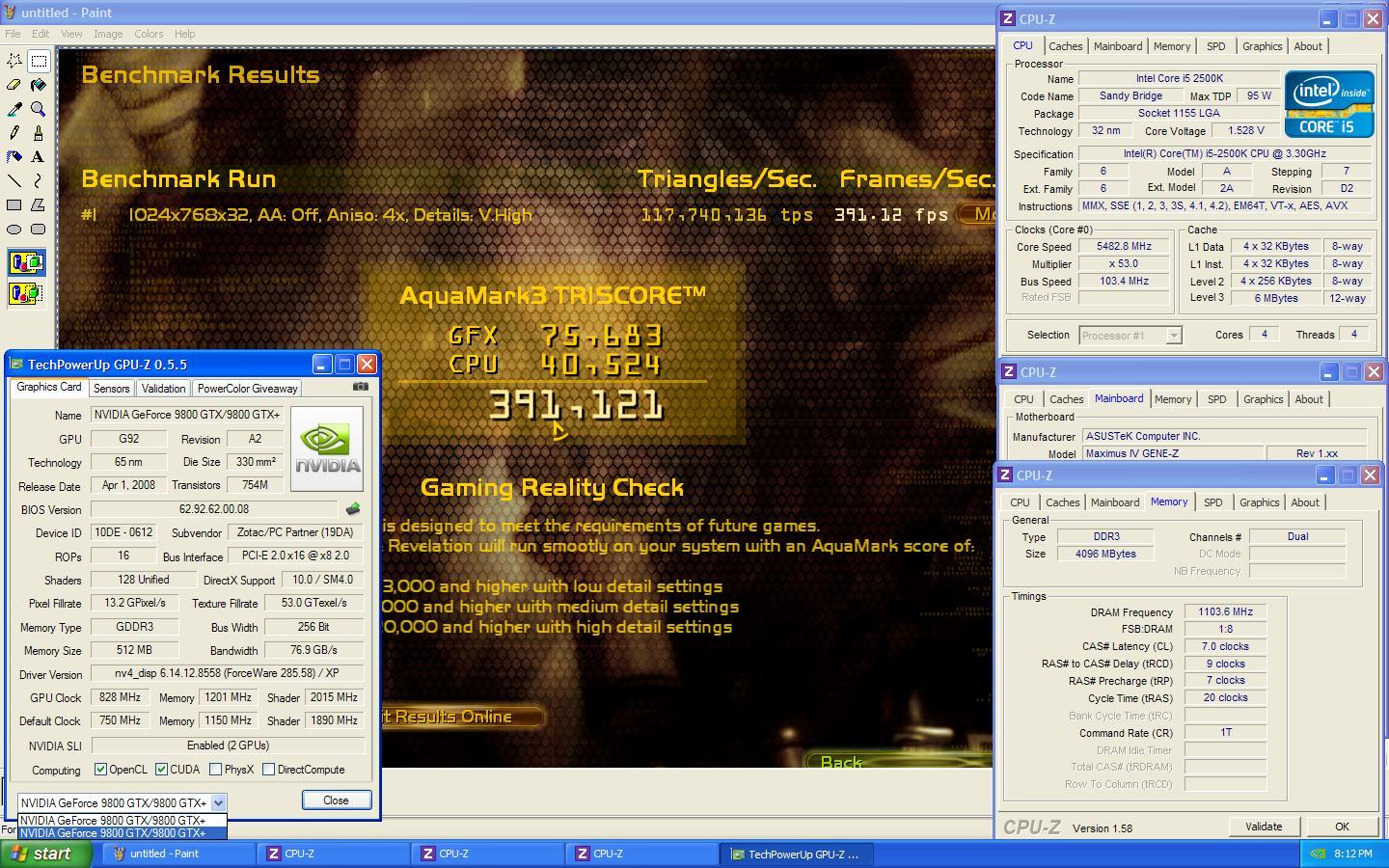This screenshot has height=868, width=1389.
Task: Click the GPU Clock 828 MHz value
Action: [120, 697]
